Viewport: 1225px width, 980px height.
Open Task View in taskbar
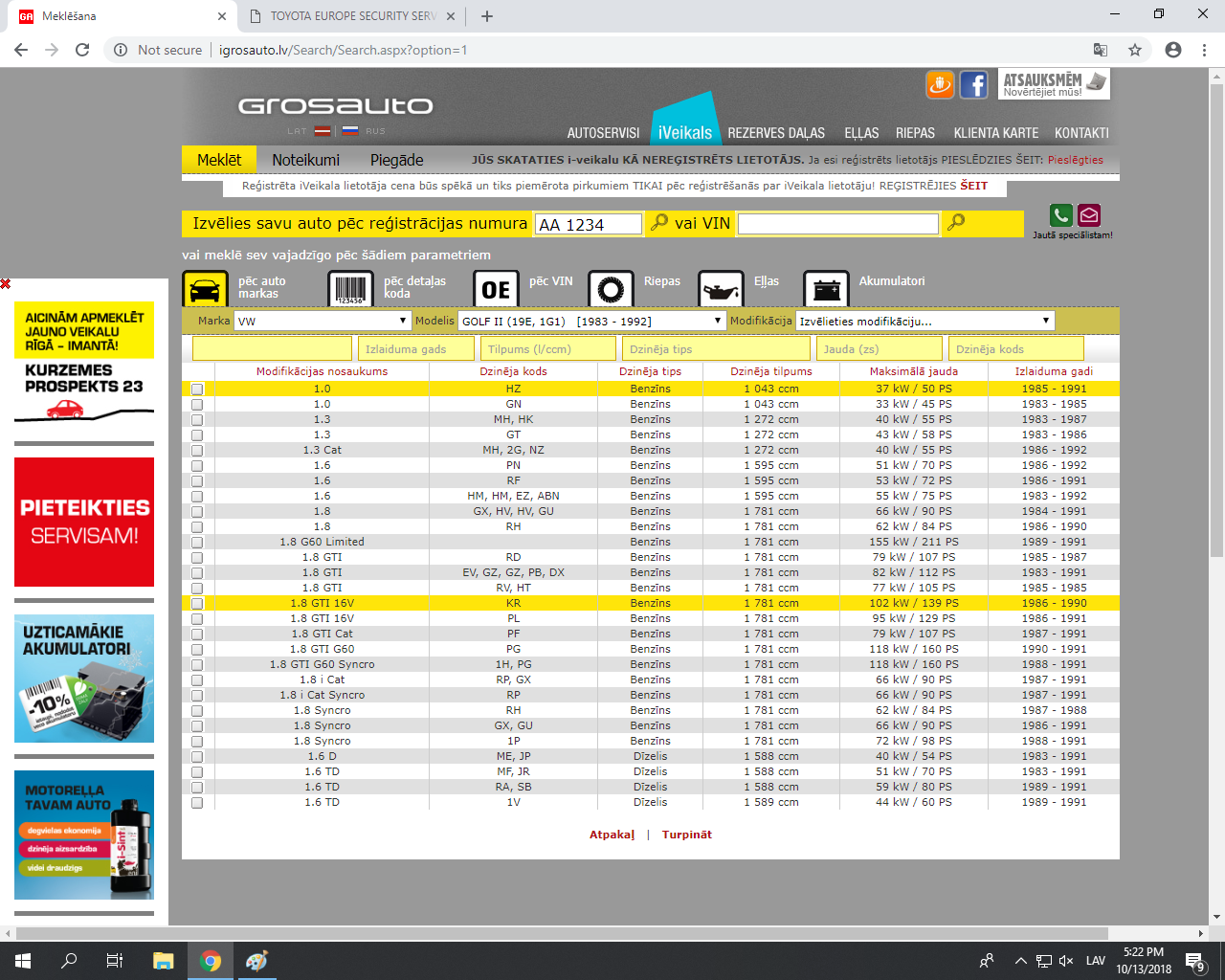[115, 961]
